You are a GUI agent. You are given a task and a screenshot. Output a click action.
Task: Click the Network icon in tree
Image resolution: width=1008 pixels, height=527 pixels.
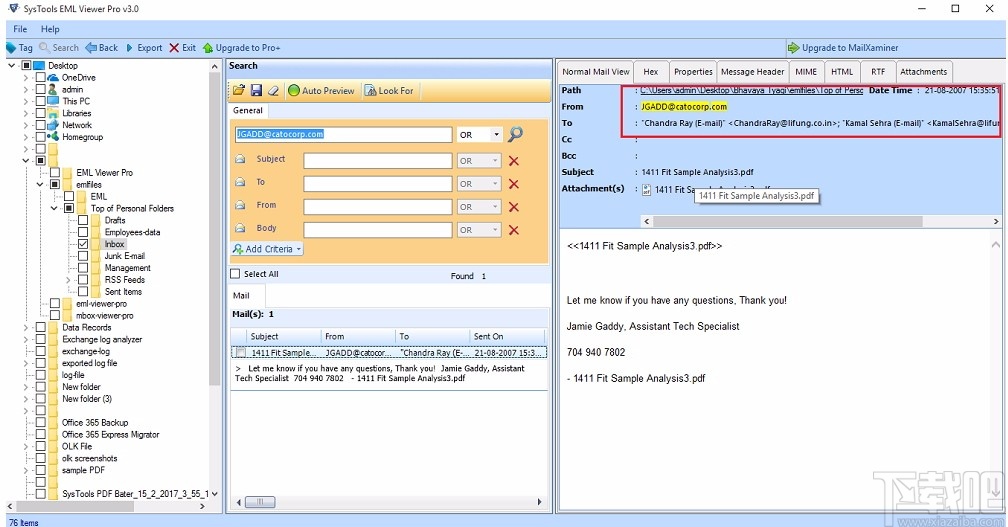53,125
